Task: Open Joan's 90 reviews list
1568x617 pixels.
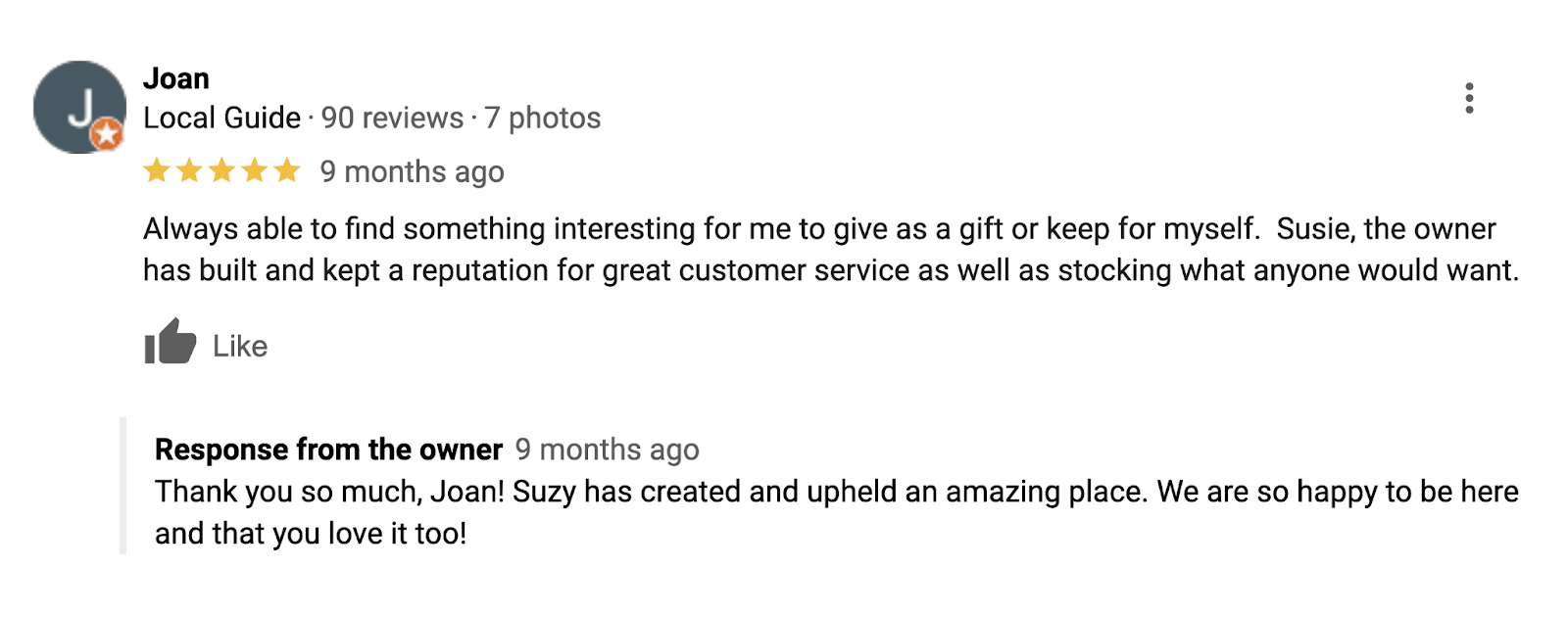Action: coord(390,118)
